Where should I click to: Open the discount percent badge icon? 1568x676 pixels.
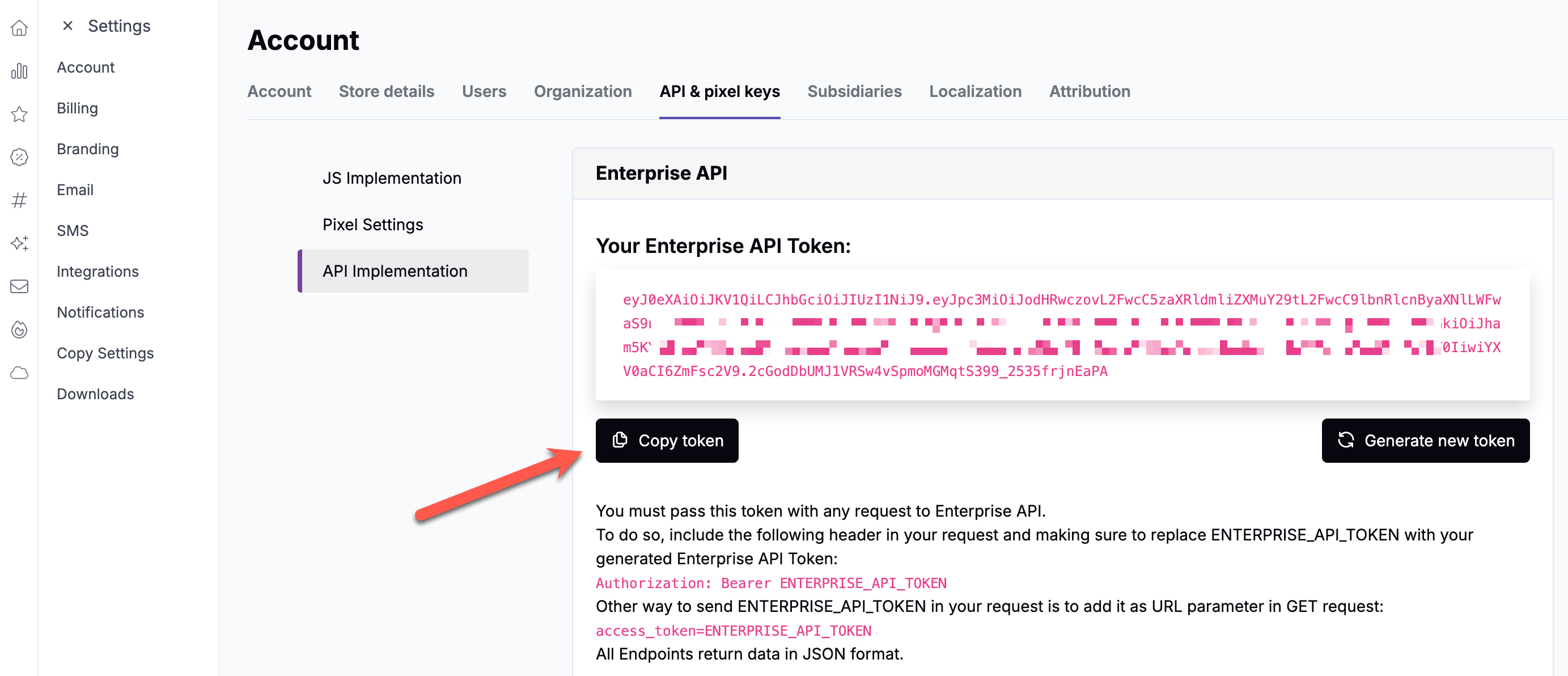(x=19, y=157)
